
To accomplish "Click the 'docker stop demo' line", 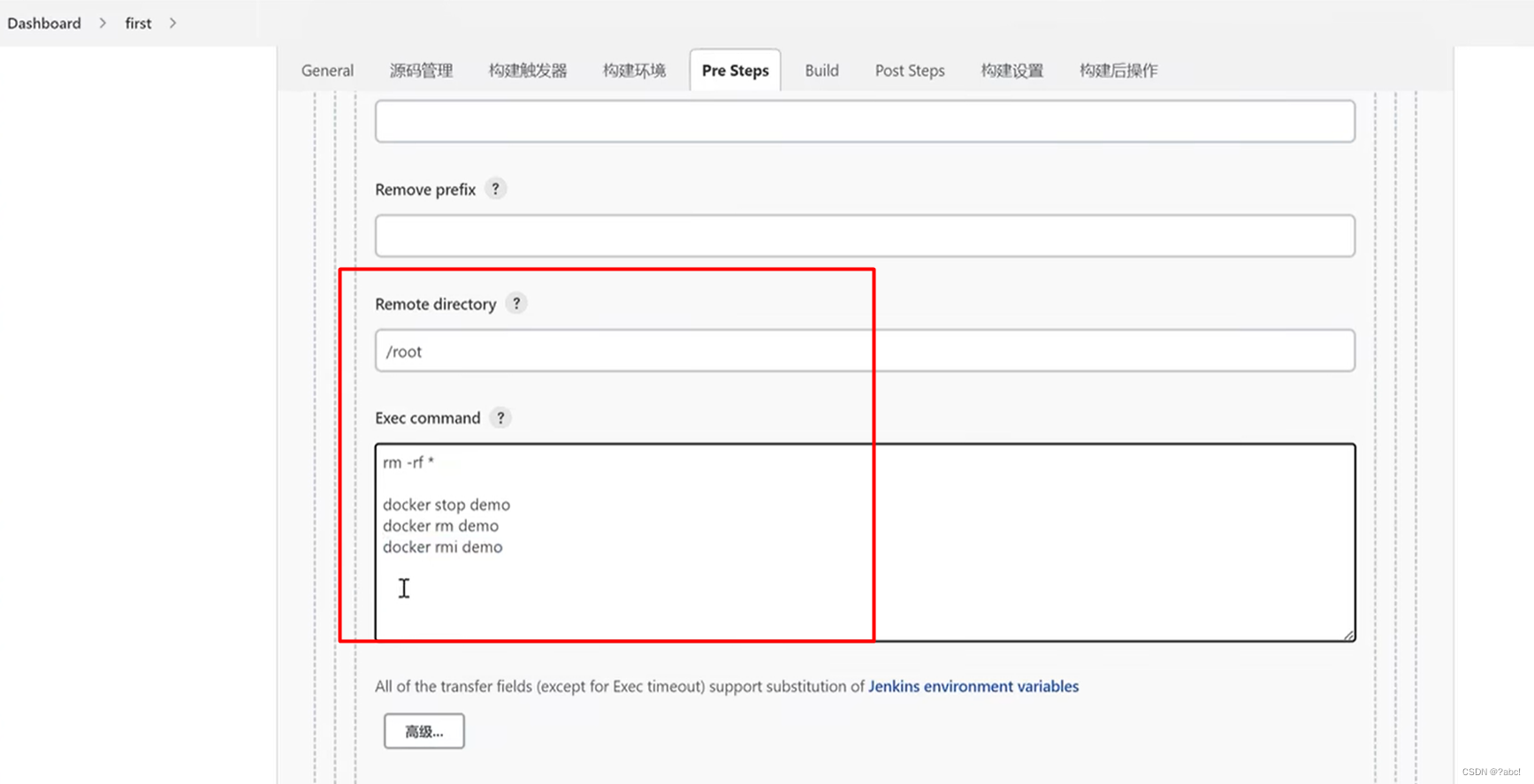I will click(x=446, y=505).
